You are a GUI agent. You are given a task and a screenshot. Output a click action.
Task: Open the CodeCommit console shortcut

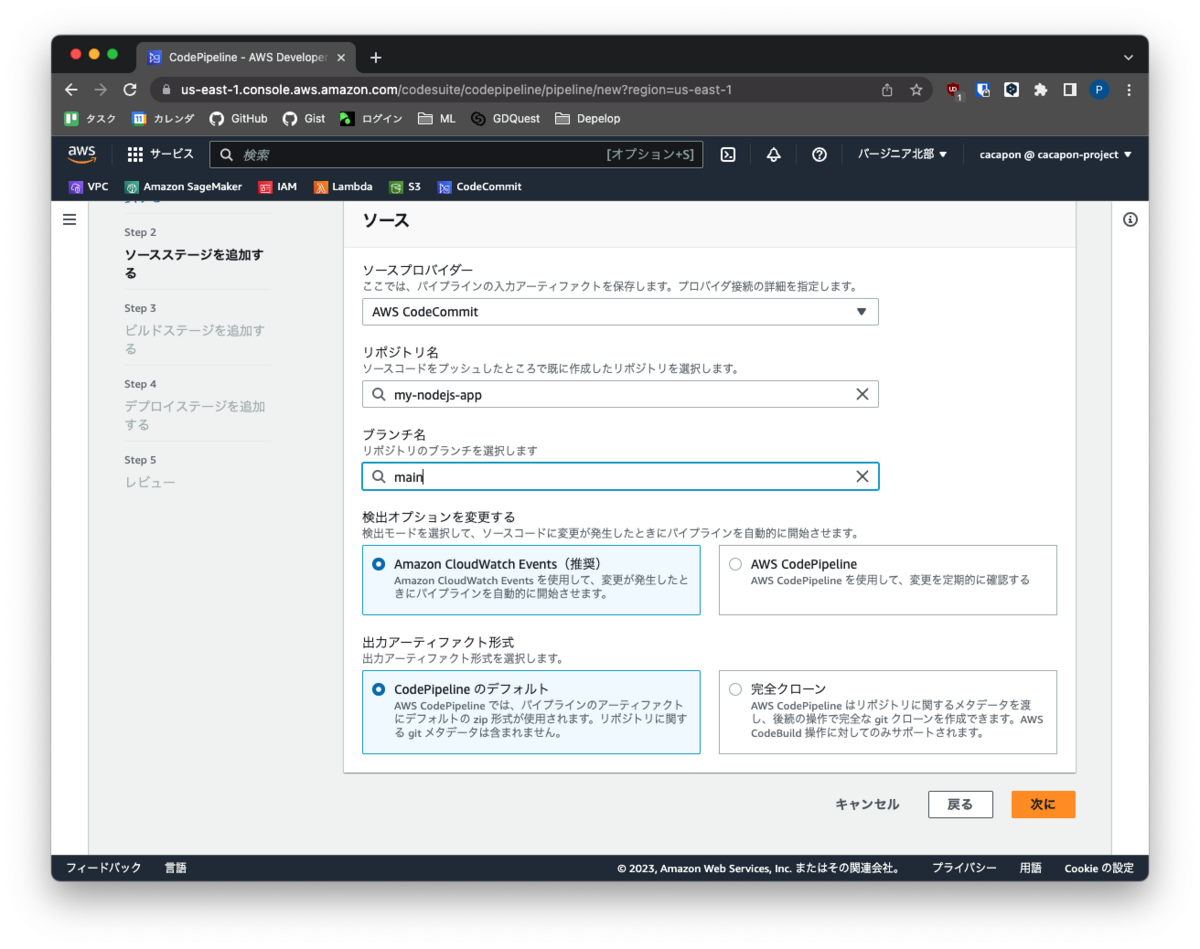[477, 186]
